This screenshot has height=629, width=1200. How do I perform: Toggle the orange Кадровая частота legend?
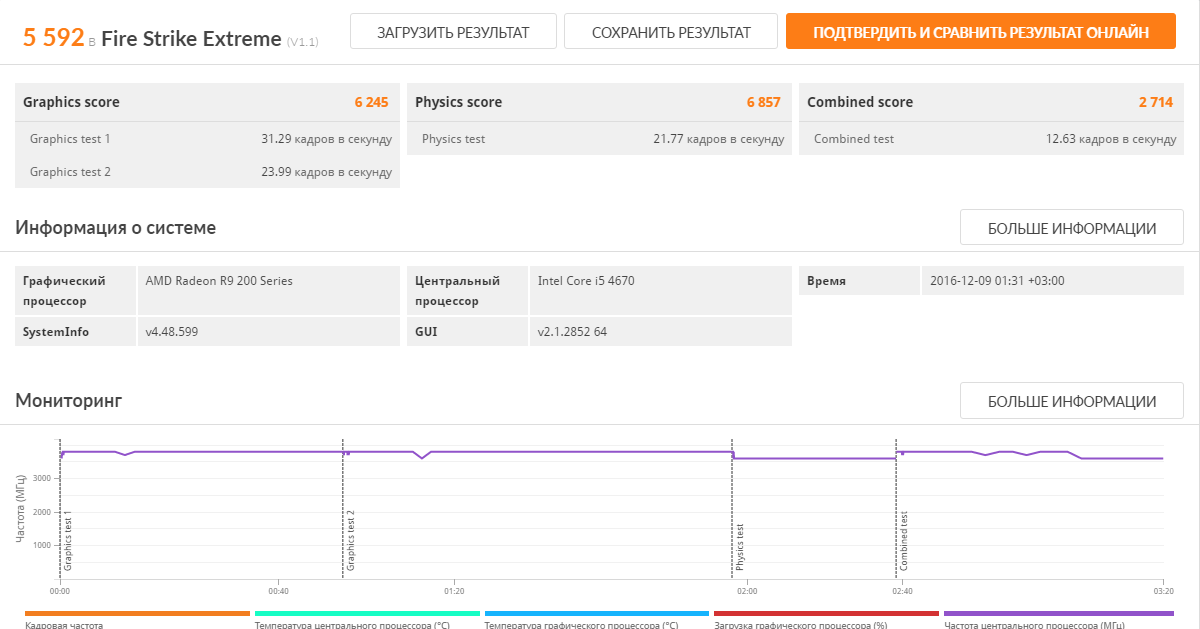point(137,619)
